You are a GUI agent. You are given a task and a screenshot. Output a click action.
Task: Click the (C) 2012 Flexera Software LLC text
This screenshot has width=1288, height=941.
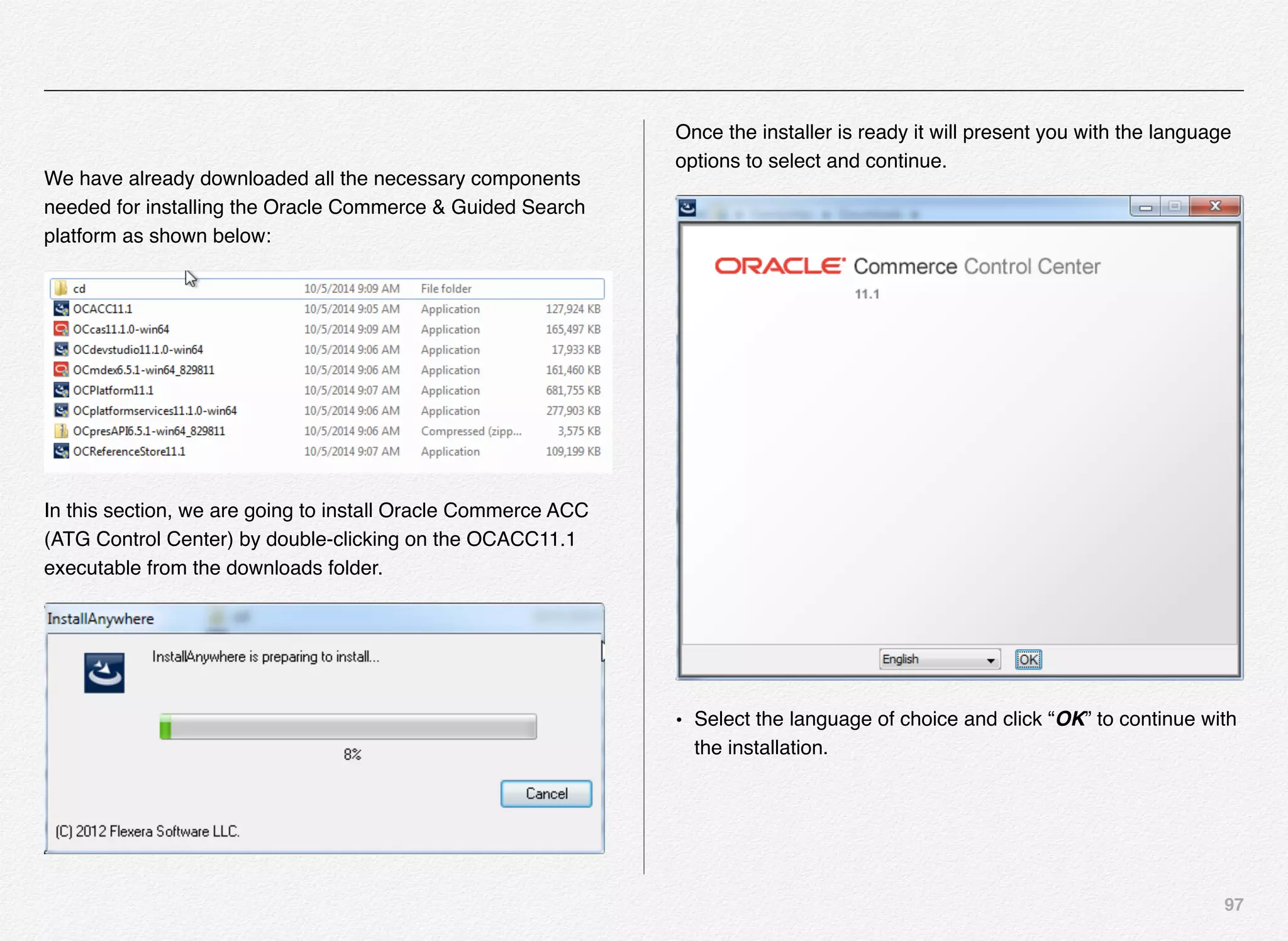click(x=148, y=831)
